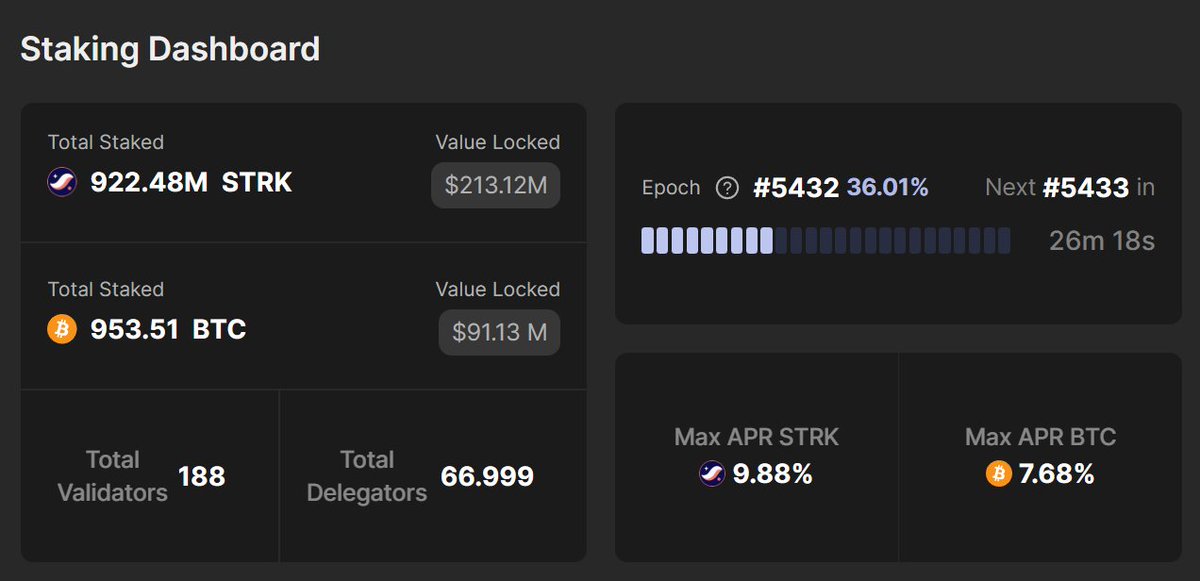Click the Bitcoin icon beside 953.51 BTC
The image size is (1200, 581).
[62, 330]
